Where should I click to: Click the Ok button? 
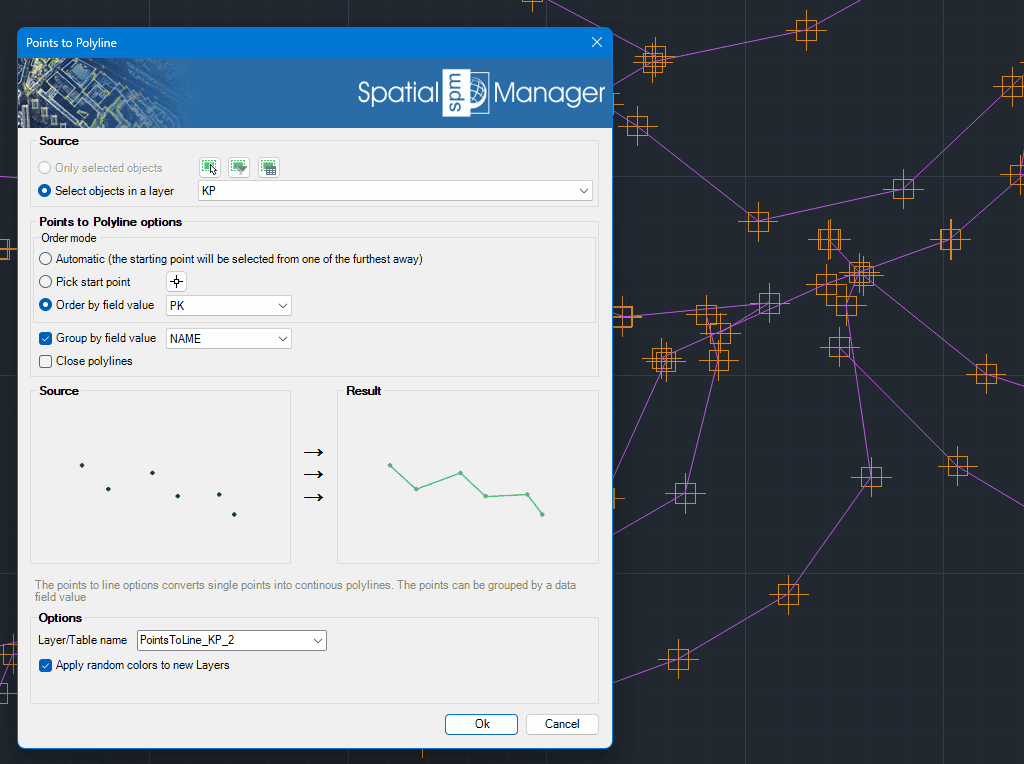click(x=481, y=724)
